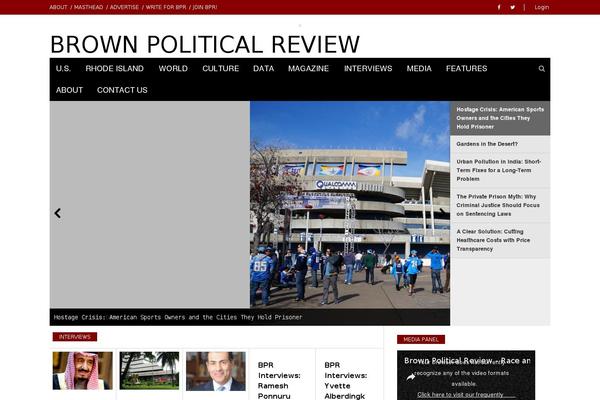Open the Masthead link
Image resolution: width=600 pixels, height=400 pixels.
[88, 7]
